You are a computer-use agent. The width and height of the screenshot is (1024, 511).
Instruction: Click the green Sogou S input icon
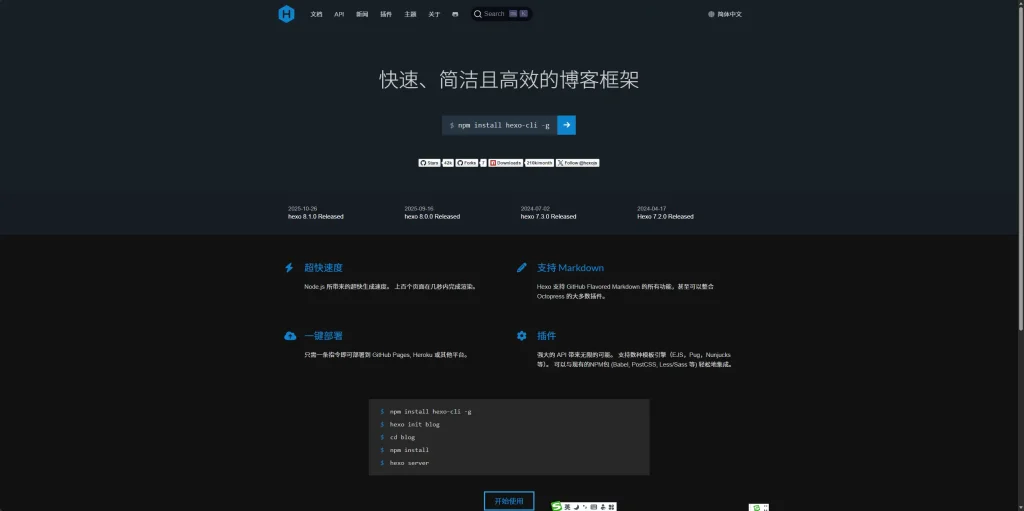click(x=556, y=506)
